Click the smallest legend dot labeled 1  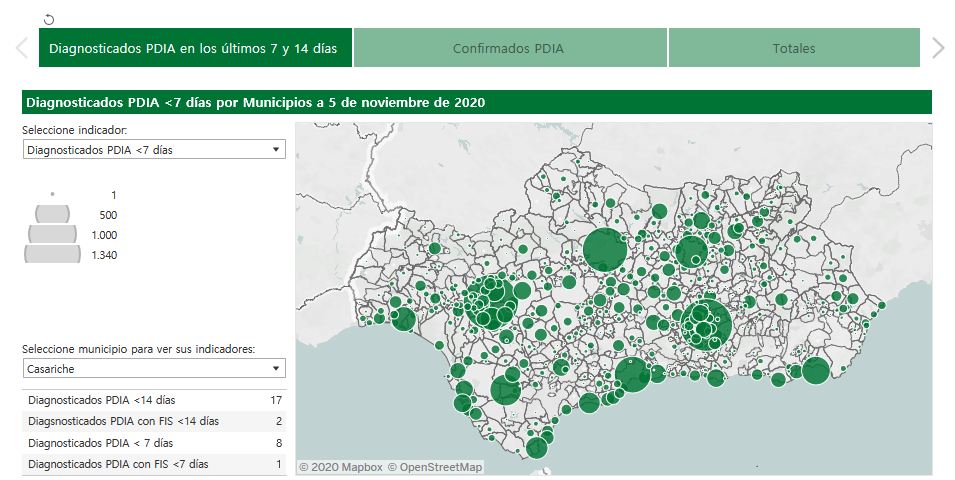point(52,194)
